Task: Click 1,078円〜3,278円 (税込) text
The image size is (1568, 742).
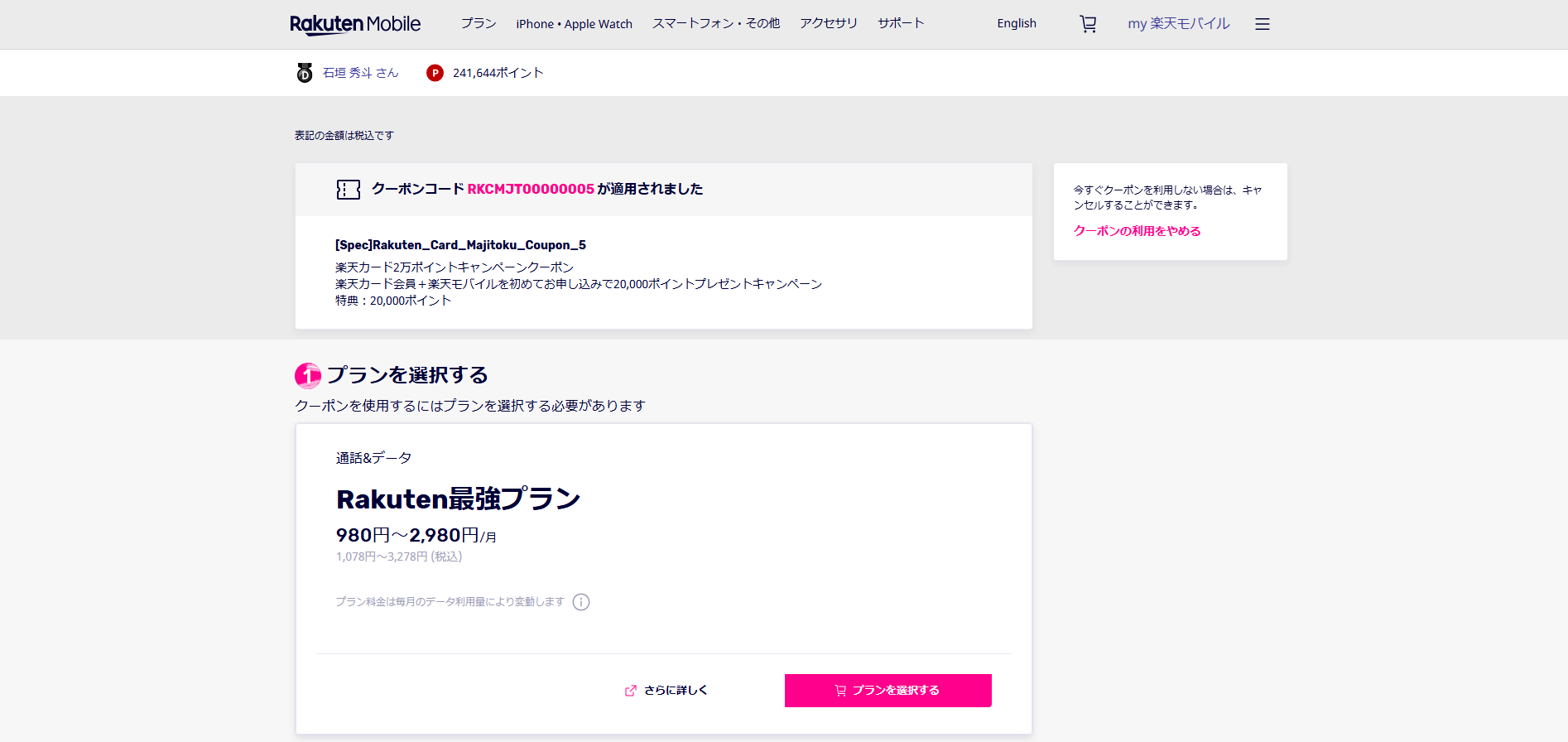Action: click(x=399, y=556)
